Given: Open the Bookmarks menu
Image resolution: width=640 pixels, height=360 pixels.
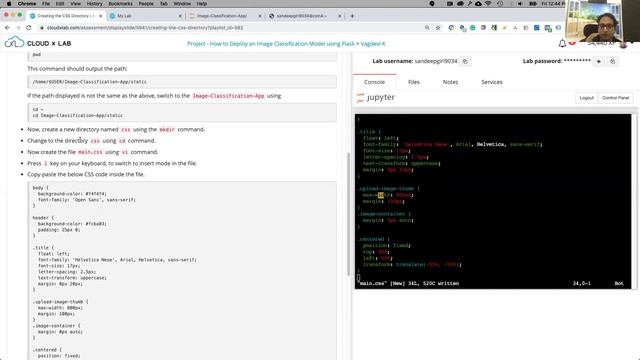Looking at the screenshot, I should tap(120, 4).
